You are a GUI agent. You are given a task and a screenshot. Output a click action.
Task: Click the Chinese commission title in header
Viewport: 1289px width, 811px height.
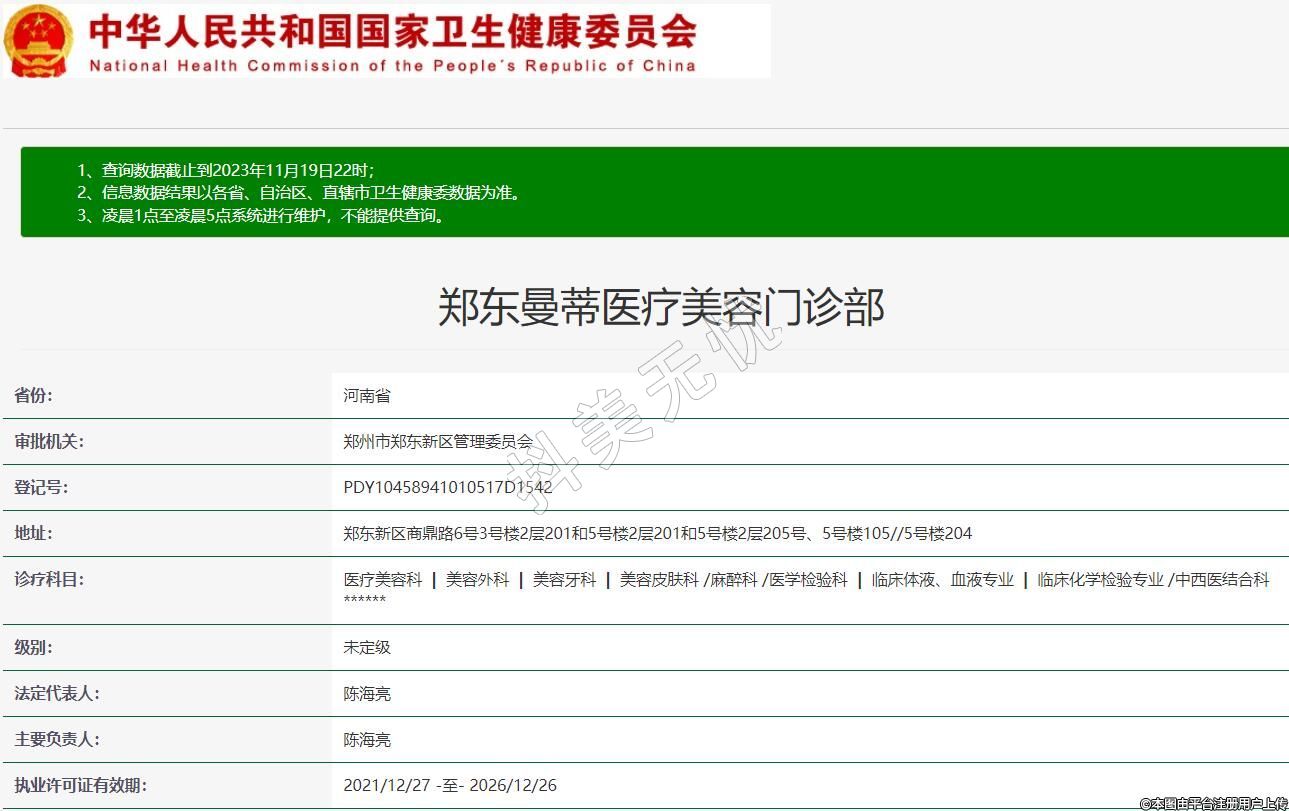(392, 30)
